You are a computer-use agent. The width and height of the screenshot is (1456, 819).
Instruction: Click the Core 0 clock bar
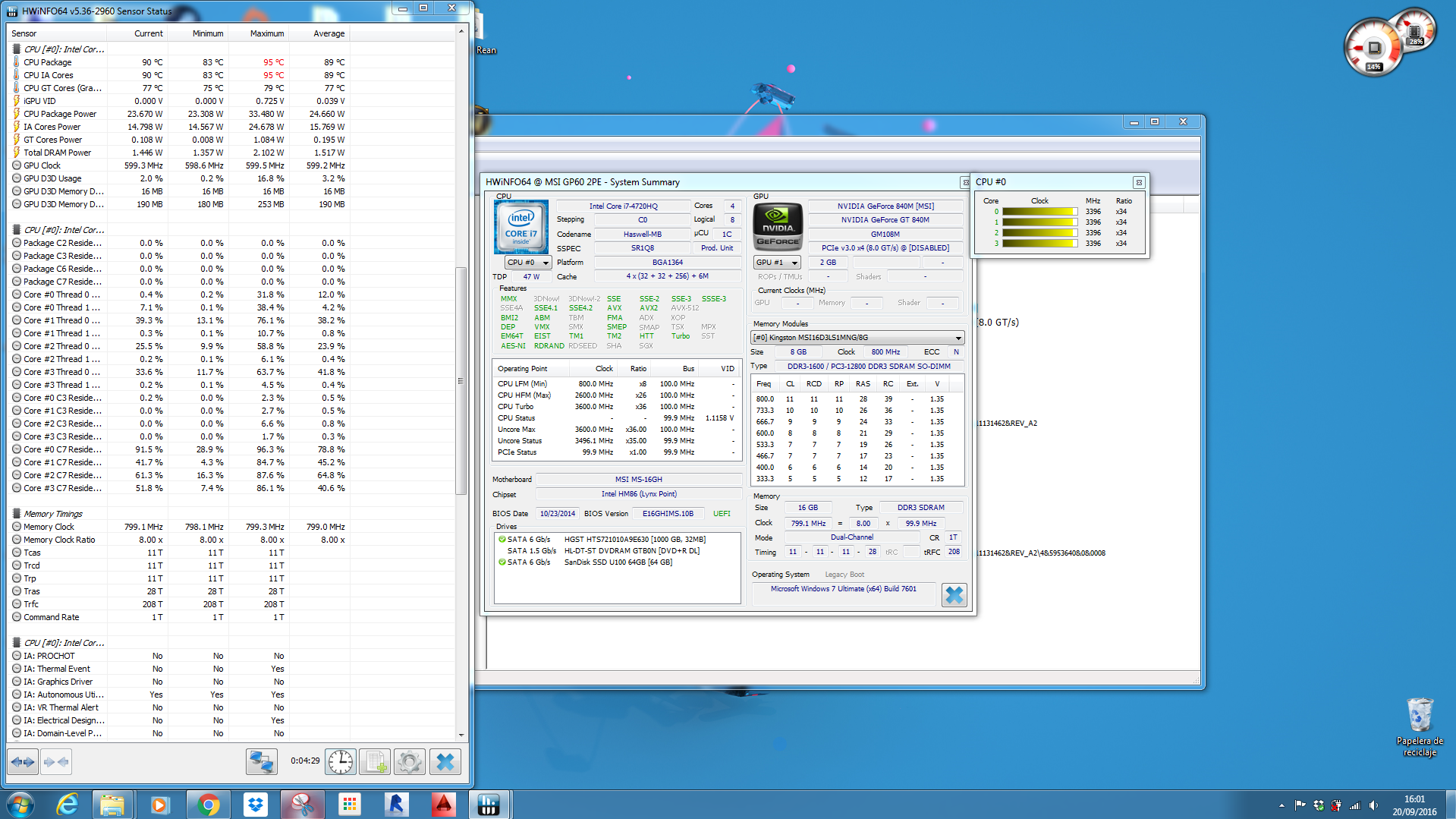pyautogui.click(x=1039, y=212)
